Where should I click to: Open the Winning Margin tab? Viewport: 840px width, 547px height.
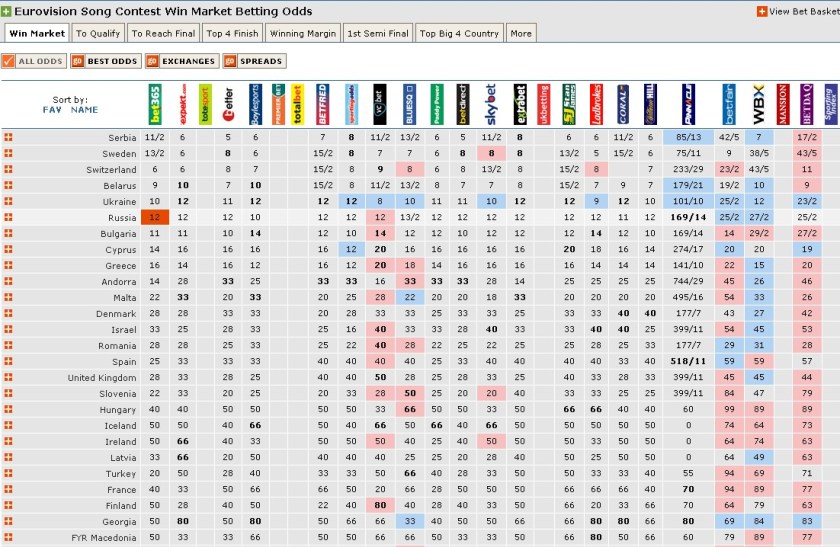pyautogui.click(x=303, y=33)
